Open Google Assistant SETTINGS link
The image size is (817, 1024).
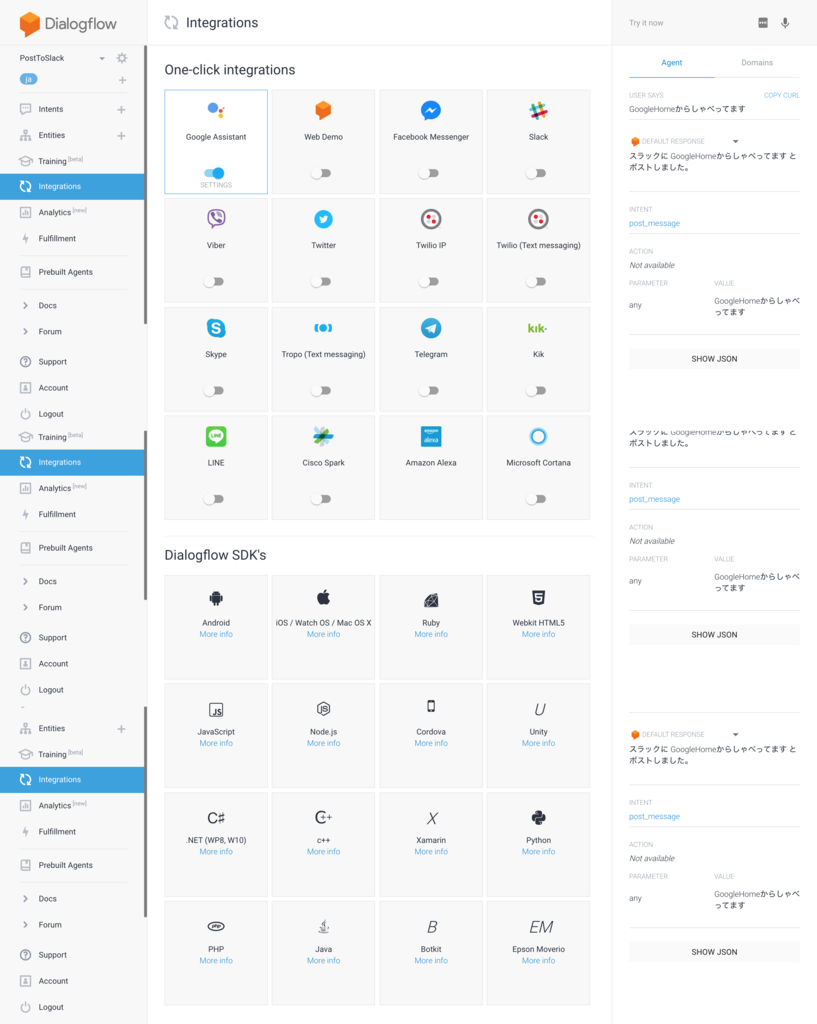pos(216,185)
